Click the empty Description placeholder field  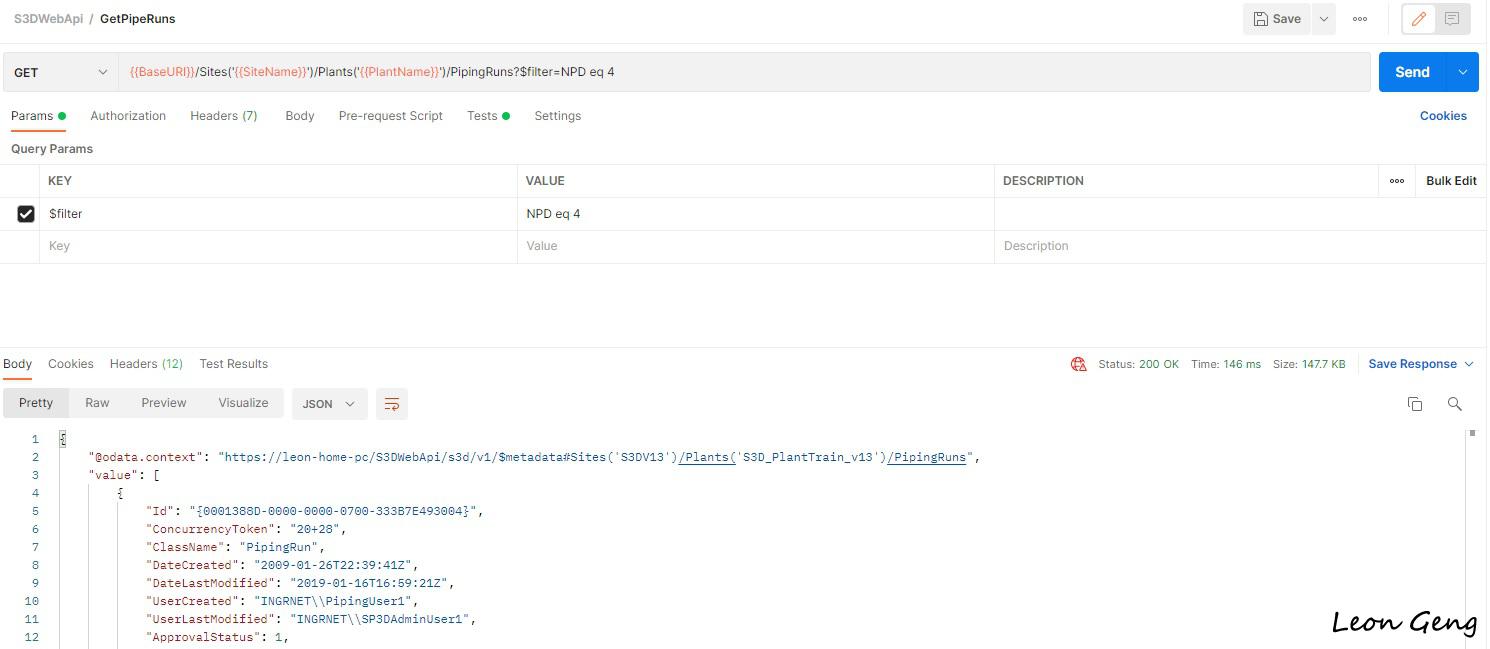coord(1240,246)
